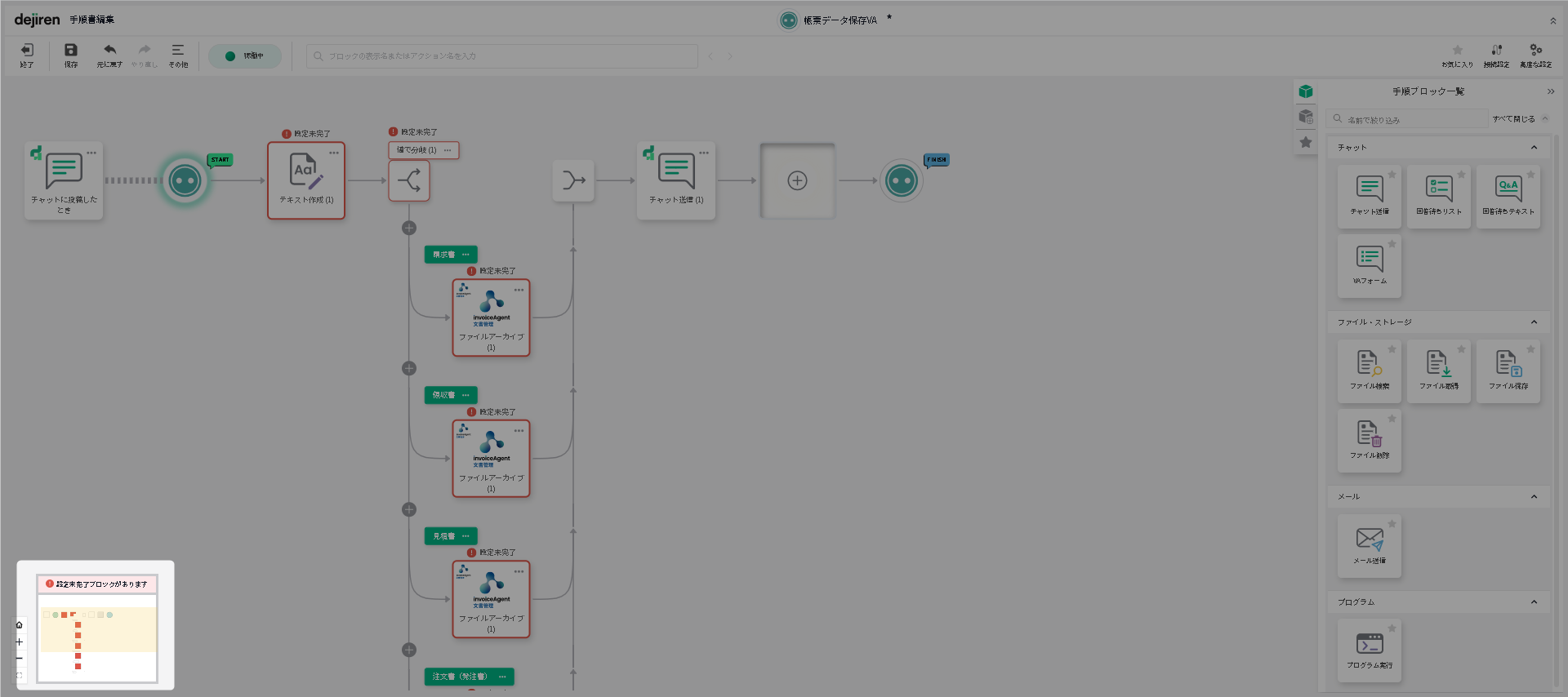
Task: Undo with the 元に戻す arrow icon
Action: coord(109,51)
